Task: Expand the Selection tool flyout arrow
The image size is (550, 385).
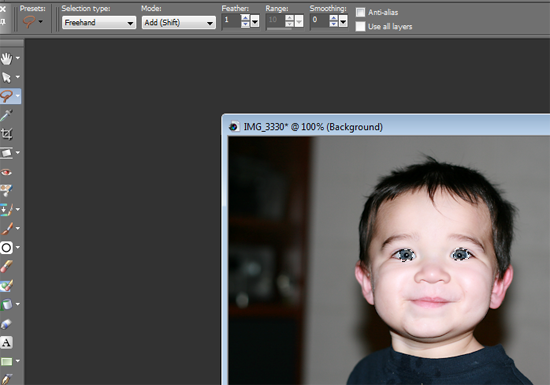Action: tap(18, 96)
